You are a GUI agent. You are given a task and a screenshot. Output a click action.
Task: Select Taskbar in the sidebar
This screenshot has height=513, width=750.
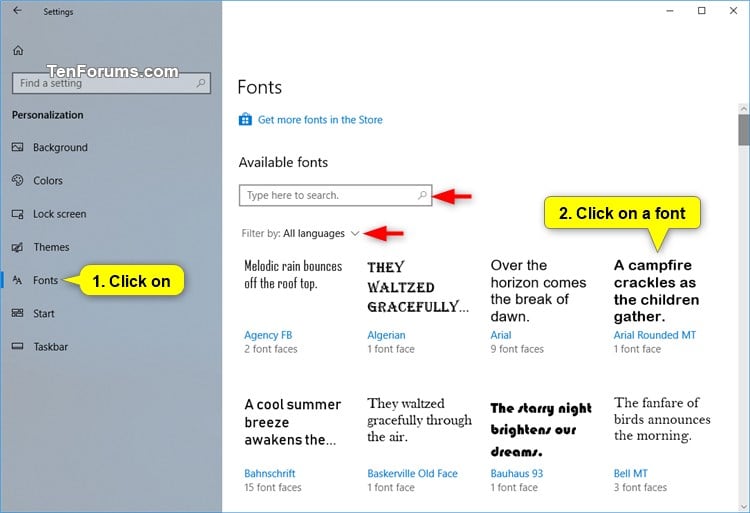coord(50,347)
